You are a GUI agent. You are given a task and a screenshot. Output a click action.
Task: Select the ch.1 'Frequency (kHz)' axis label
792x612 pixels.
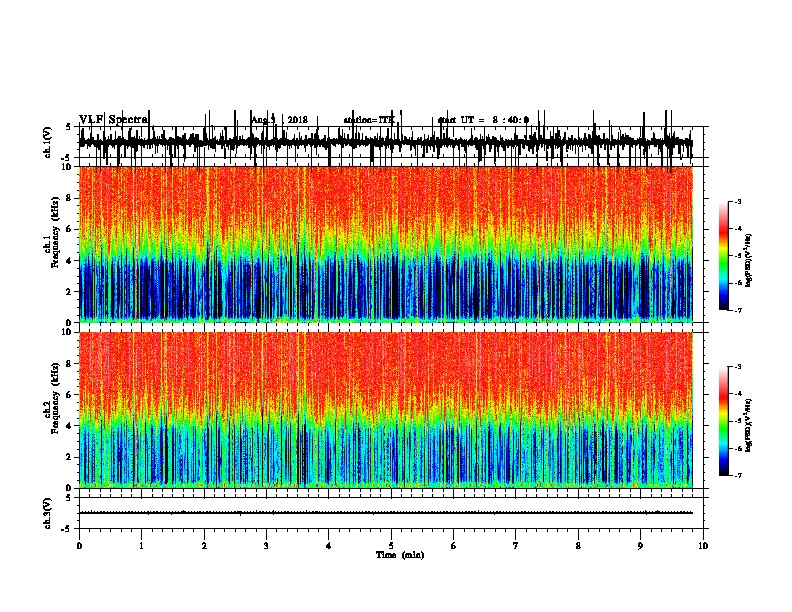pos(55,232)
